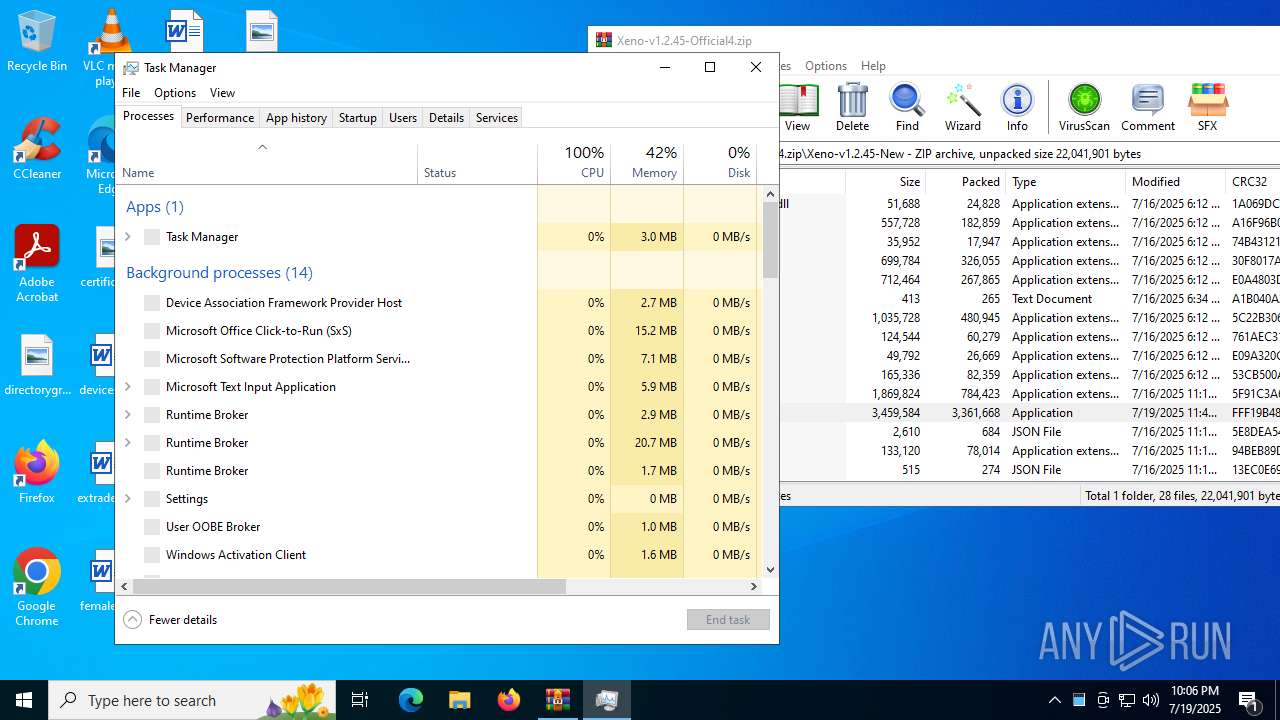Click Task Manager horizontal scrollbar thumb
1280x720 pixels.
click(349, 587)
